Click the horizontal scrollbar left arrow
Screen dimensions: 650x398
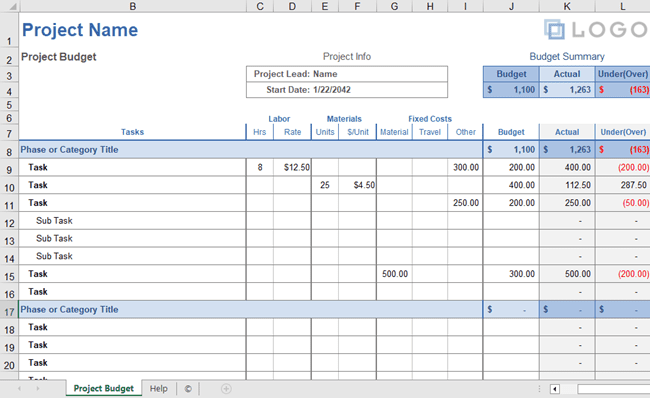555,389
